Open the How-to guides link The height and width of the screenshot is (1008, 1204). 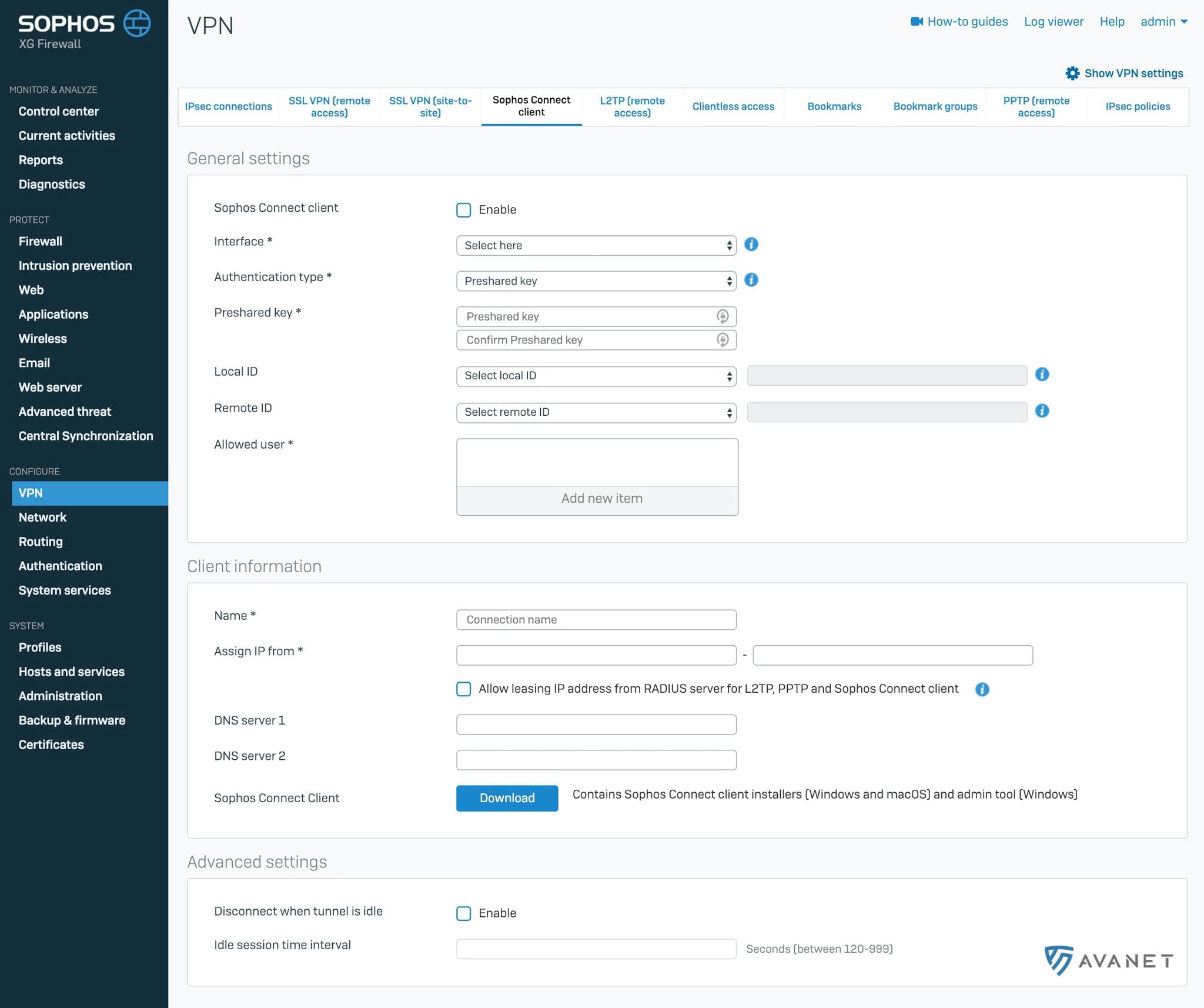967,22
